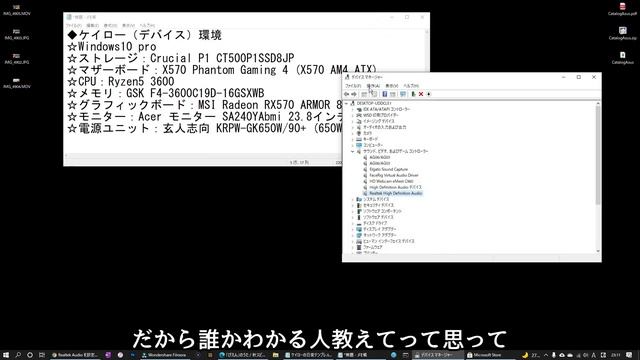
Task: Expand オーディオの入力および出力 category
Action: pyautogui.click(x=353, y=127)
